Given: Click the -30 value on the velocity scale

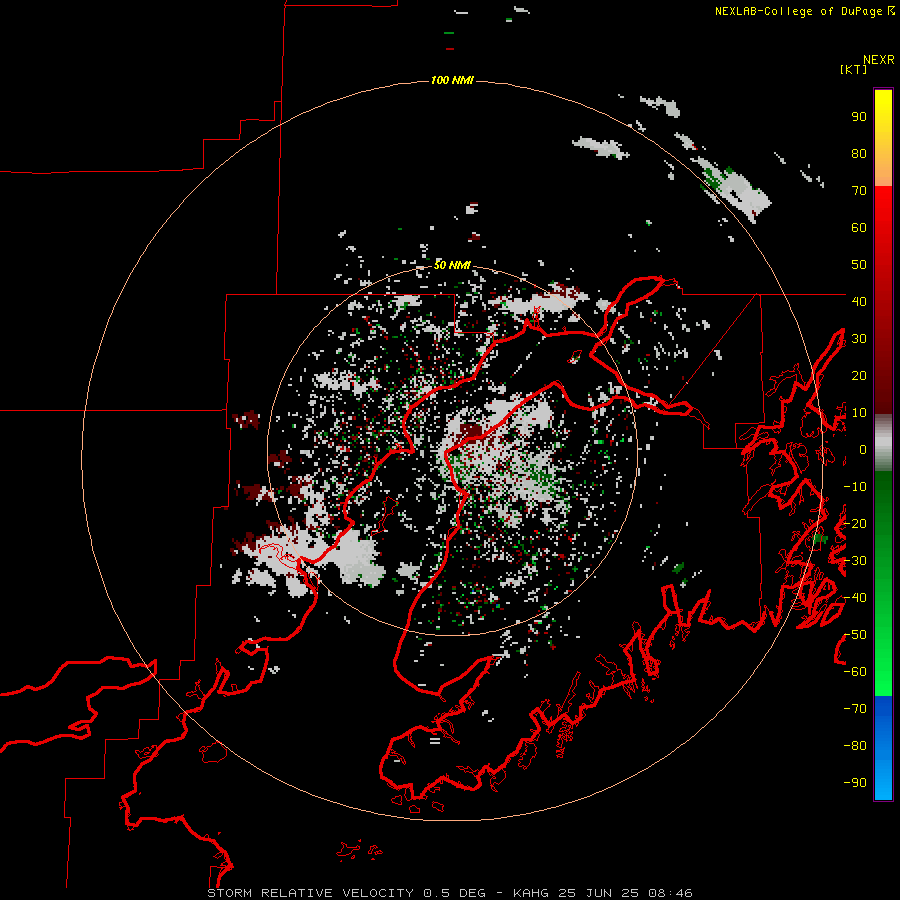Looking at the screenshot, I should click(x=855, y=561).
